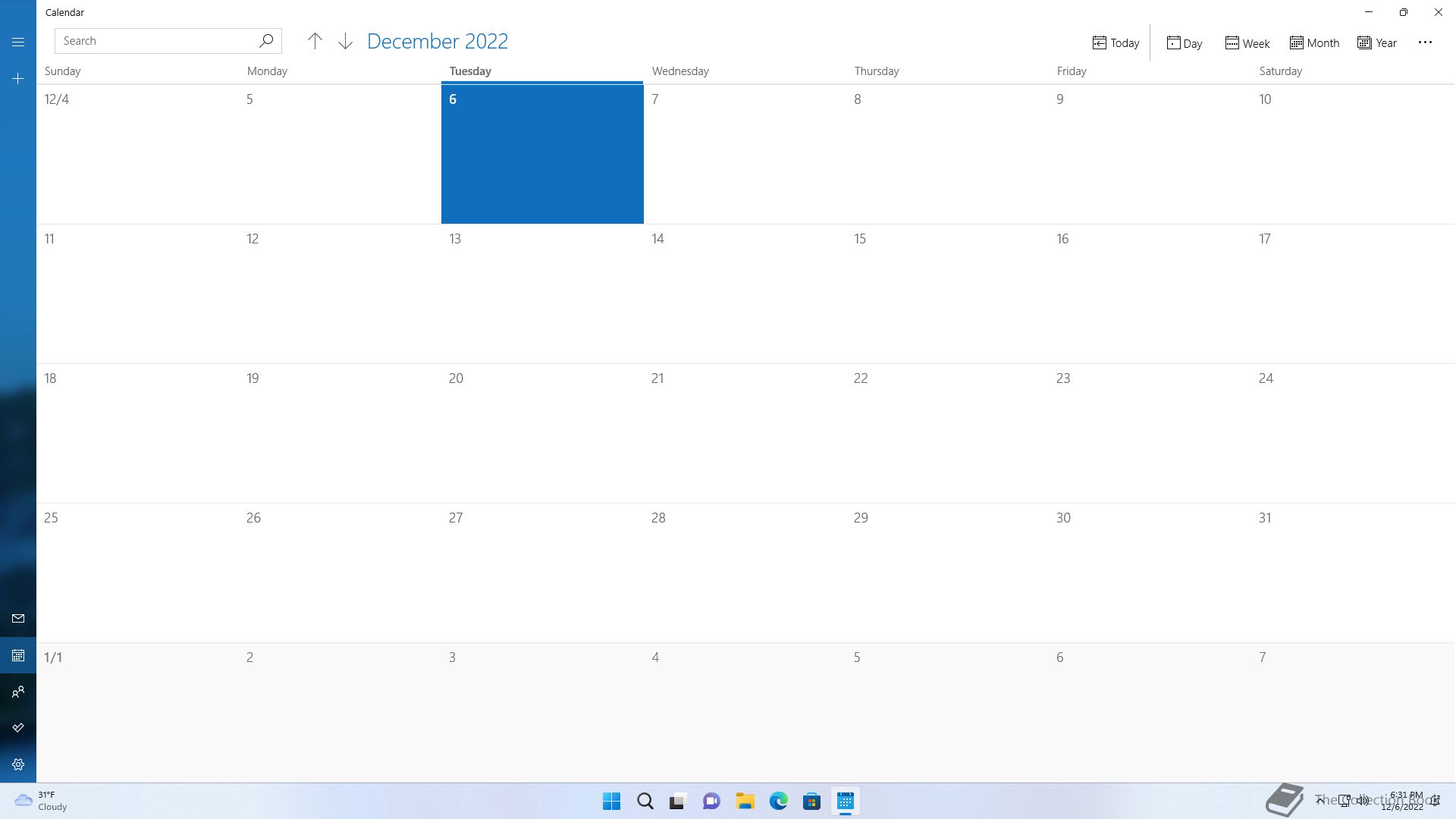Select December 22 in the grid

[x=947, y=433]
